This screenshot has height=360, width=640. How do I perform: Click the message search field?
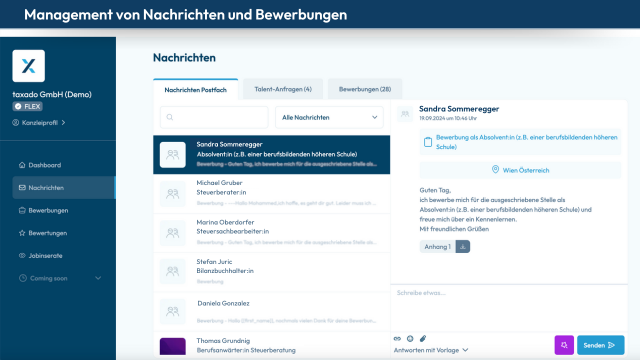click(214, 118)
